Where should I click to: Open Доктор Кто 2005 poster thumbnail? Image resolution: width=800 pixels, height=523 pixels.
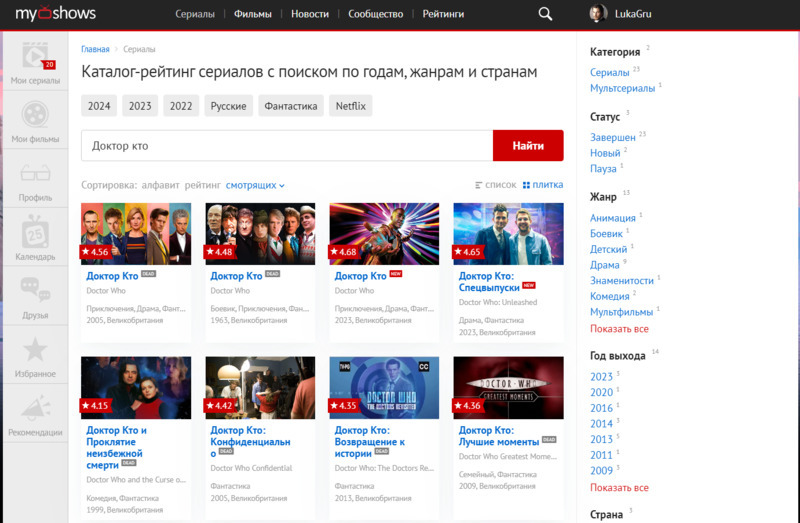pos(136,234)
